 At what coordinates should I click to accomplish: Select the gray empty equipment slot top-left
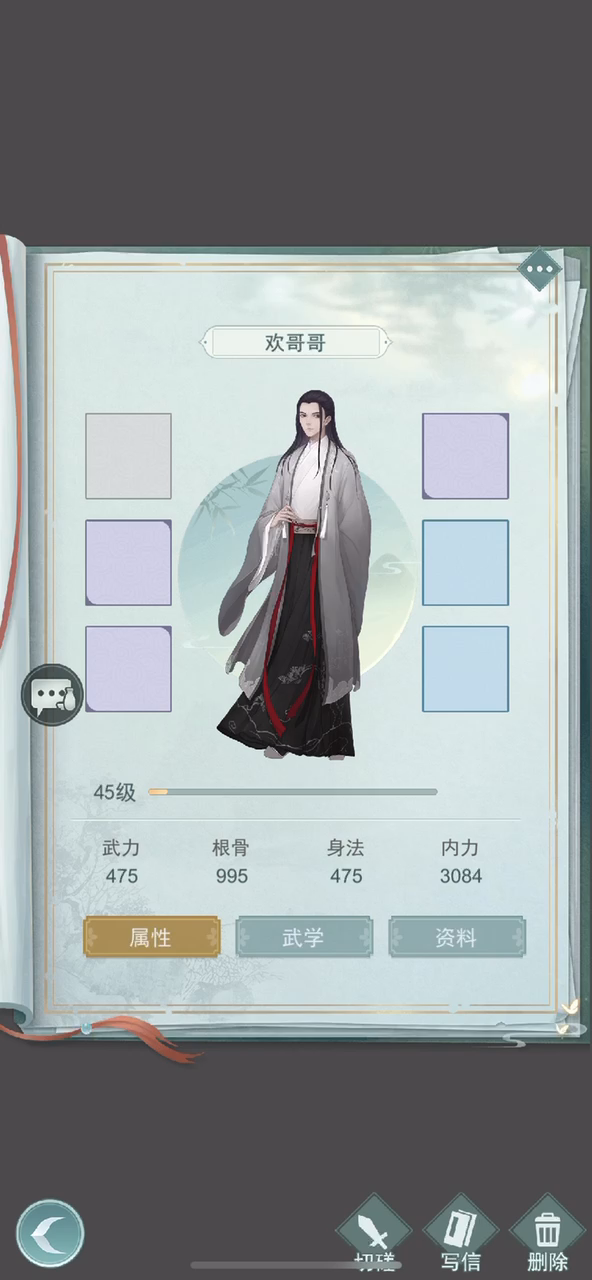(128, 456)
